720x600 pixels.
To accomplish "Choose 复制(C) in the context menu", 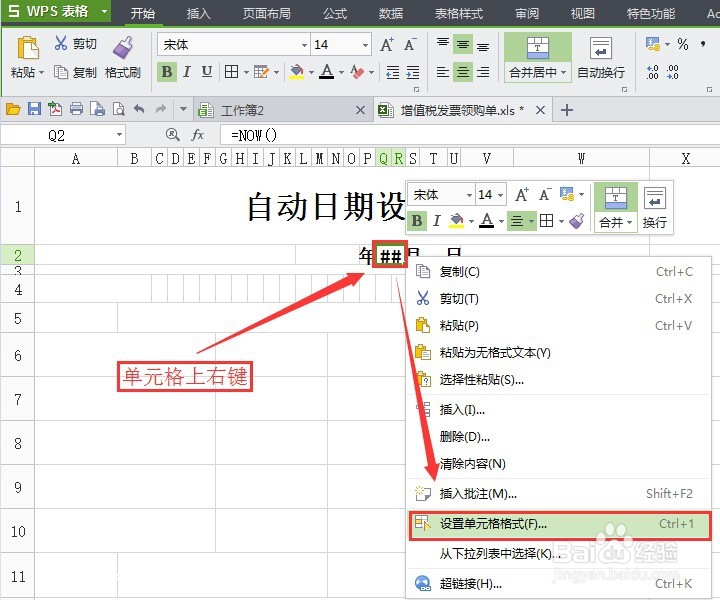I will pos(558,271).
